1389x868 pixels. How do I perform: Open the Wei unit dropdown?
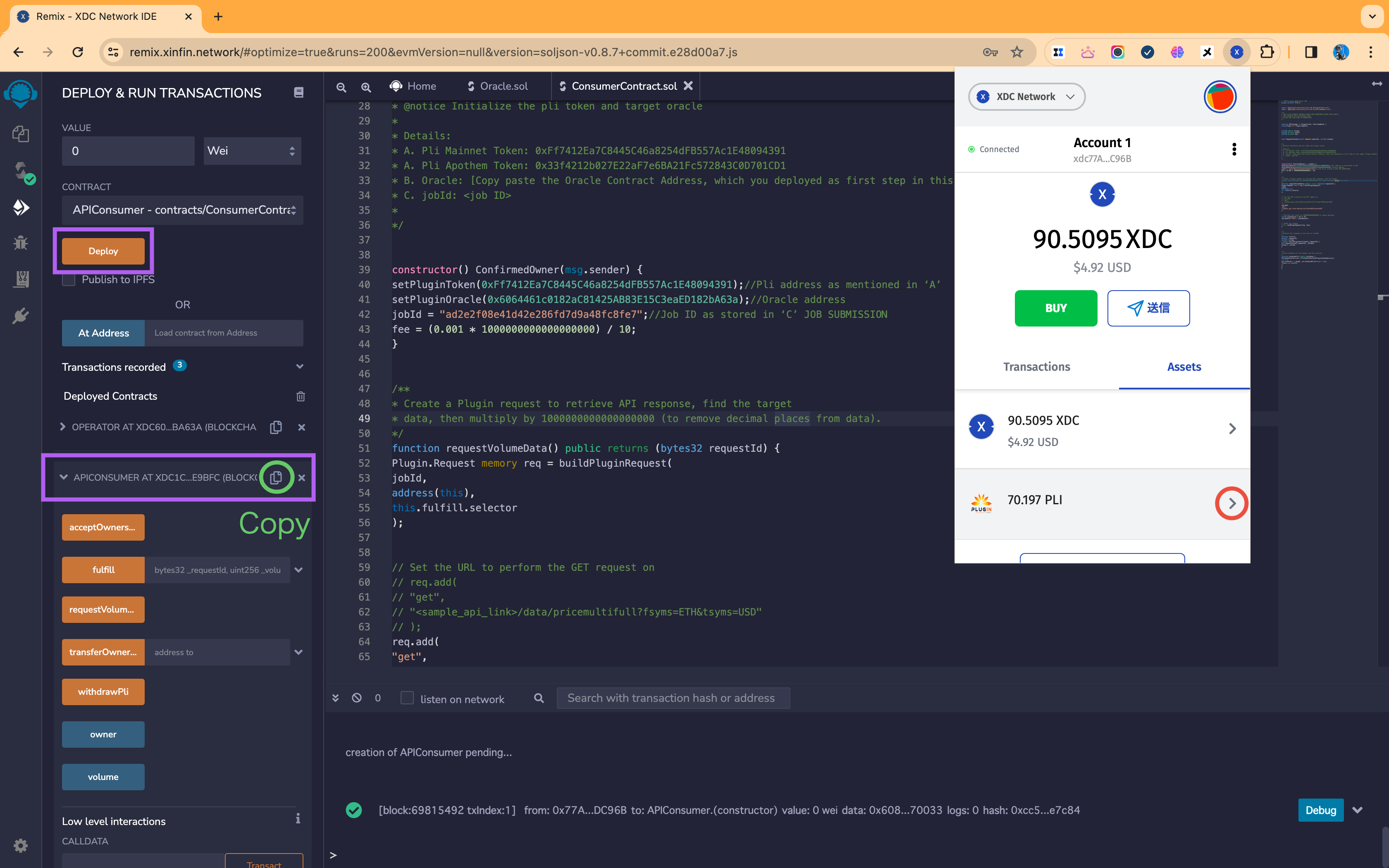coord(252,150)
